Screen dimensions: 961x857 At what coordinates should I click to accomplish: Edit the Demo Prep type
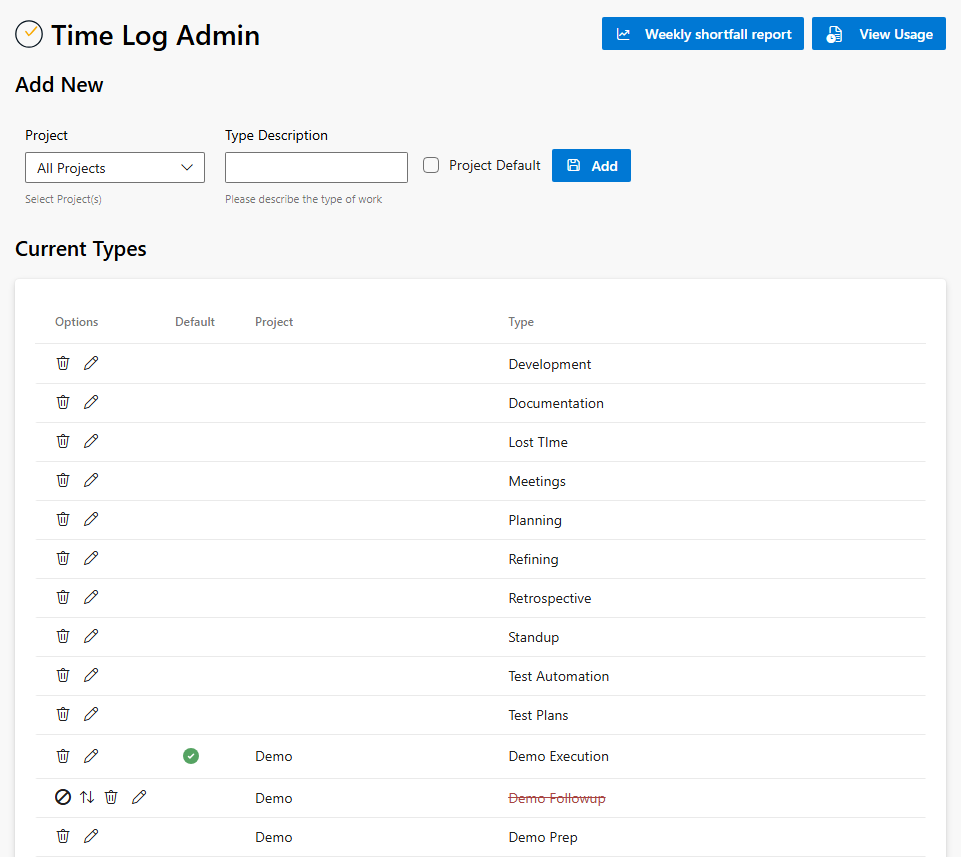[x=91, y=836]
